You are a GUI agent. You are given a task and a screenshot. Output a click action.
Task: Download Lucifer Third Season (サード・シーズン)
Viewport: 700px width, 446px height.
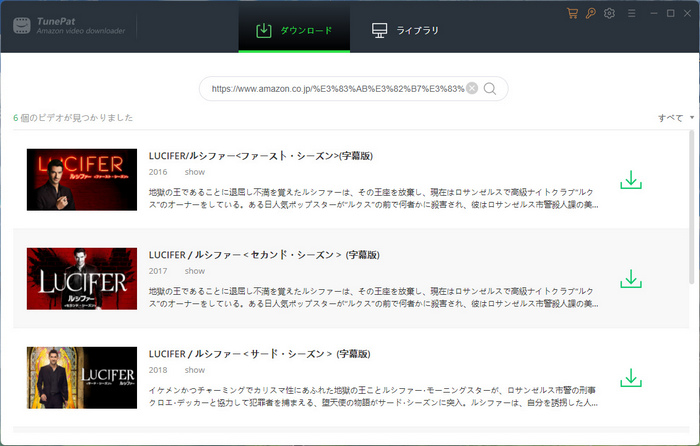[x=631, y=378]
